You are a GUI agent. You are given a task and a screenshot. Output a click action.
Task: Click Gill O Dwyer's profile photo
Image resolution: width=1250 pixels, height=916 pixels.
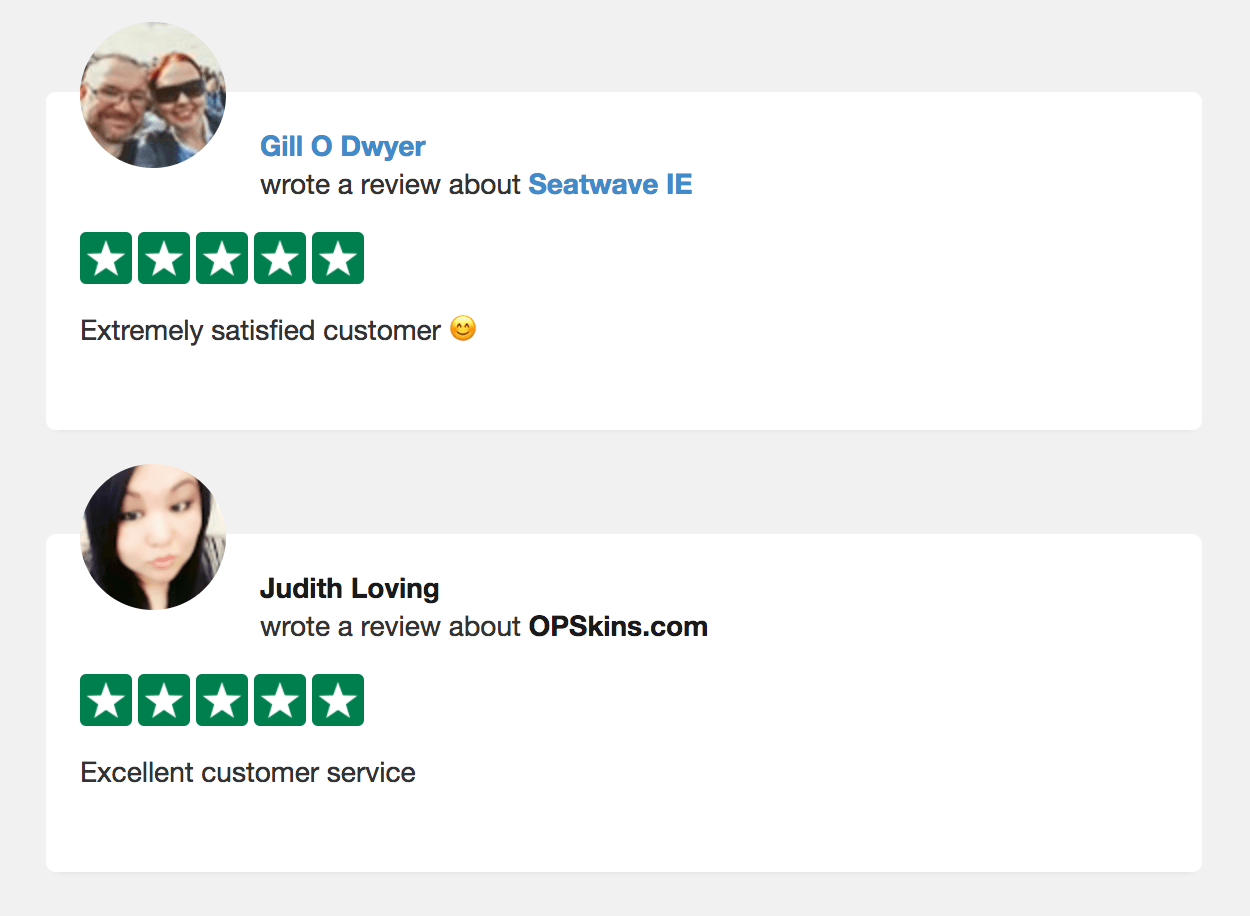(x=153, y=95)
